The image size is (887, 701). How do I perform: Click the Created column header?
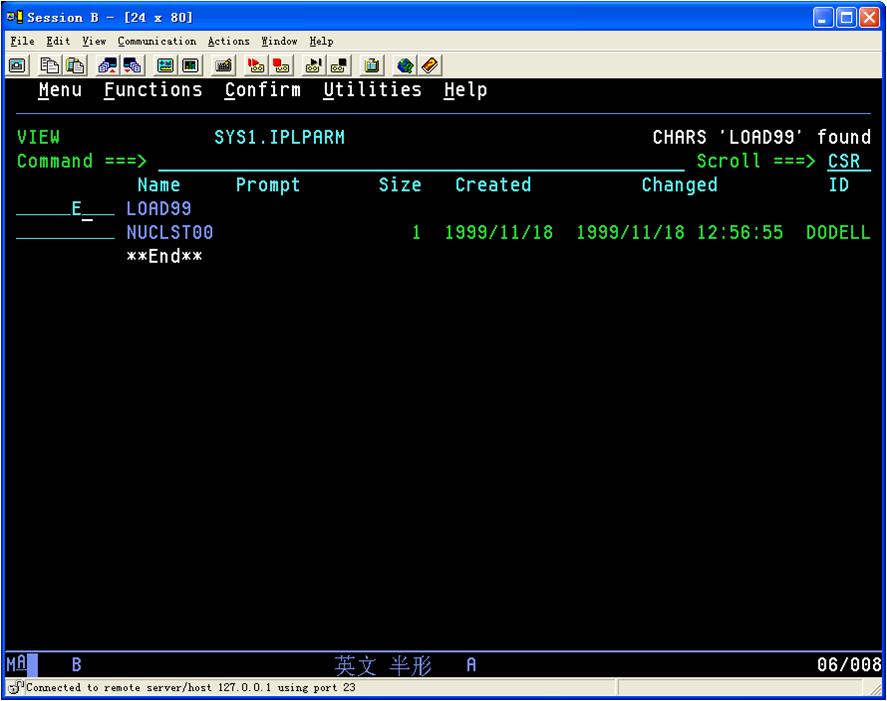493,185
